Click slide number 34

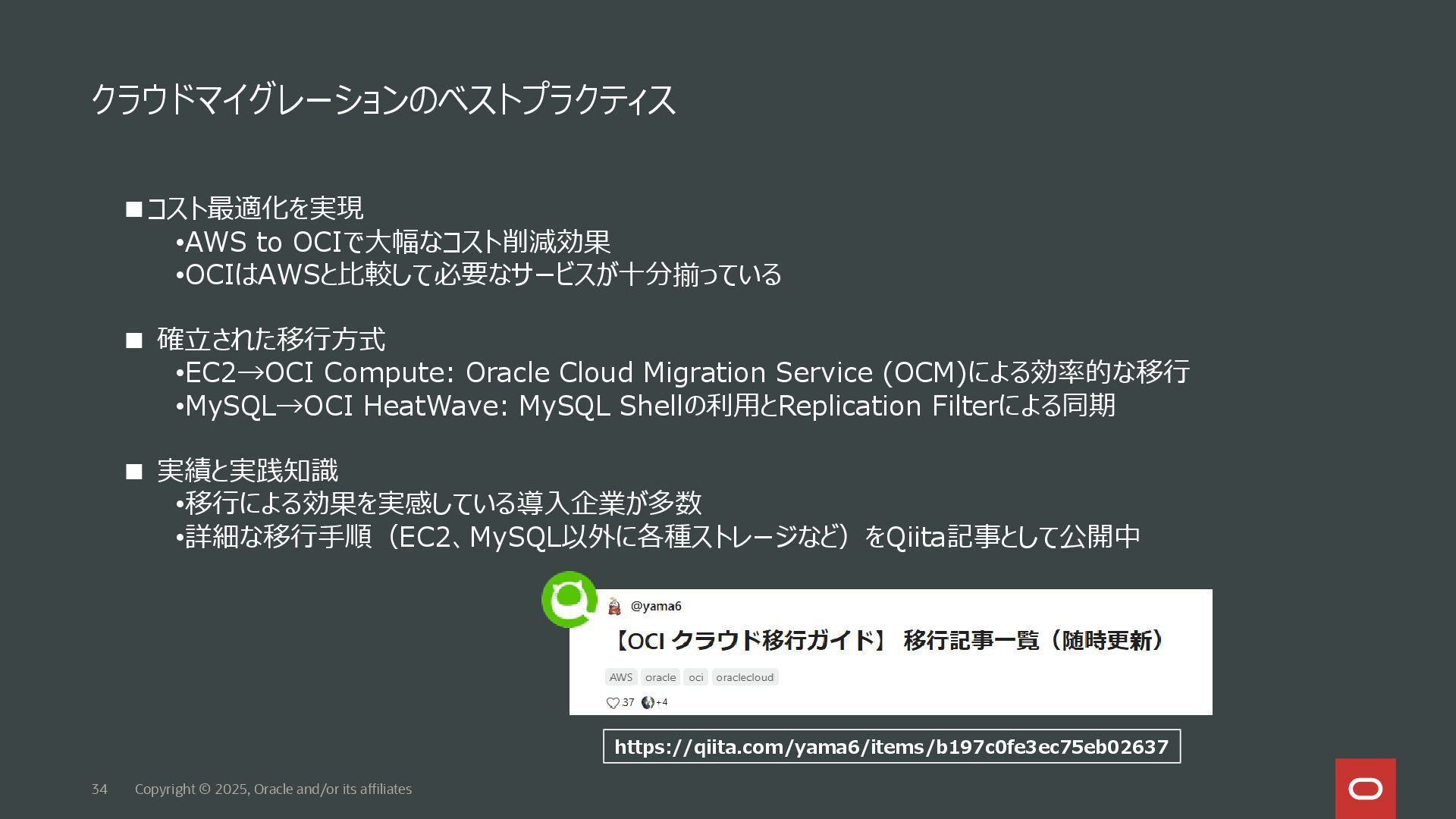[x=99, y=789]
